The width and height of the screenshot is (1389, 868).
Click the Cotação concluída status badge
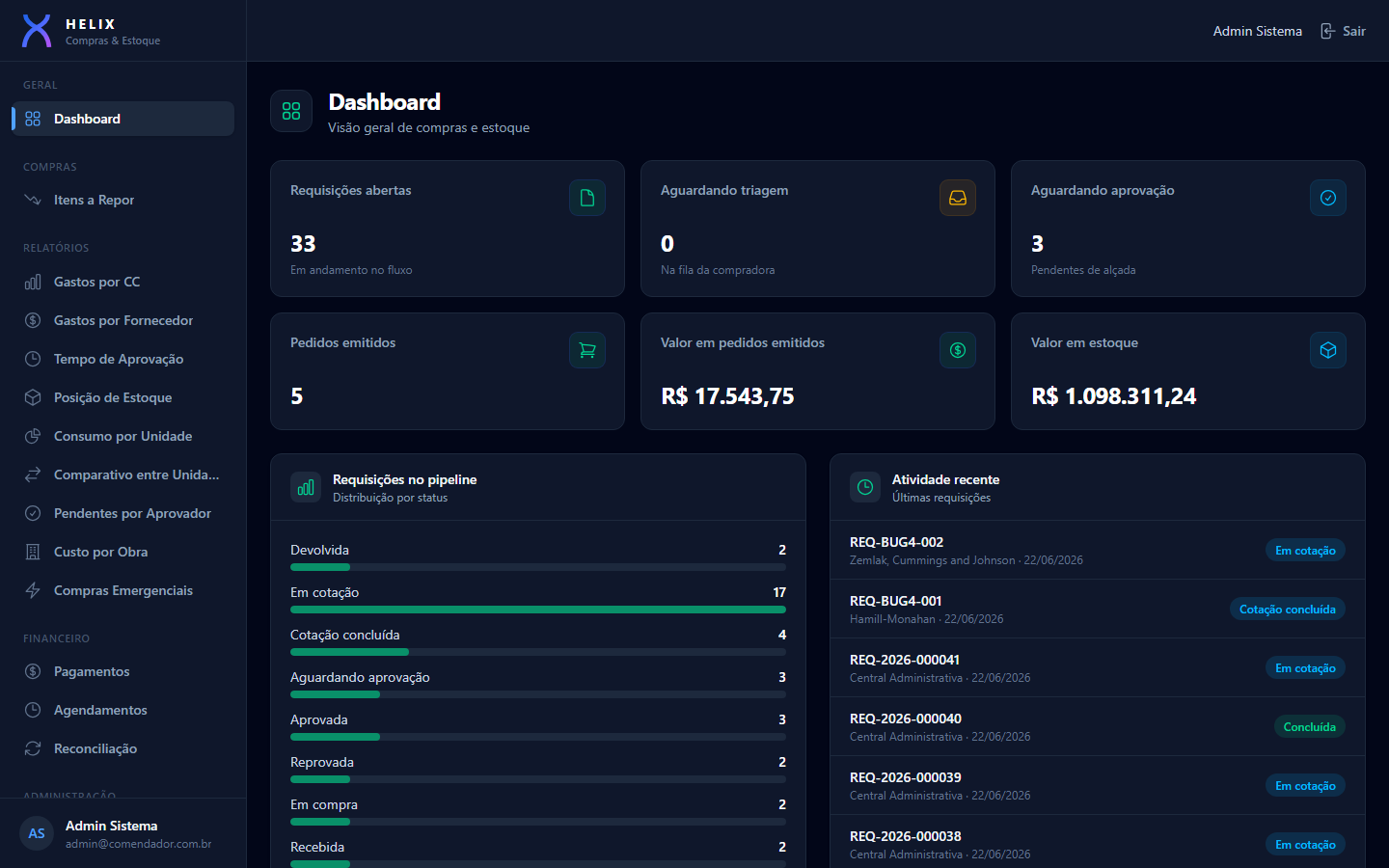tap(1287, 609)
